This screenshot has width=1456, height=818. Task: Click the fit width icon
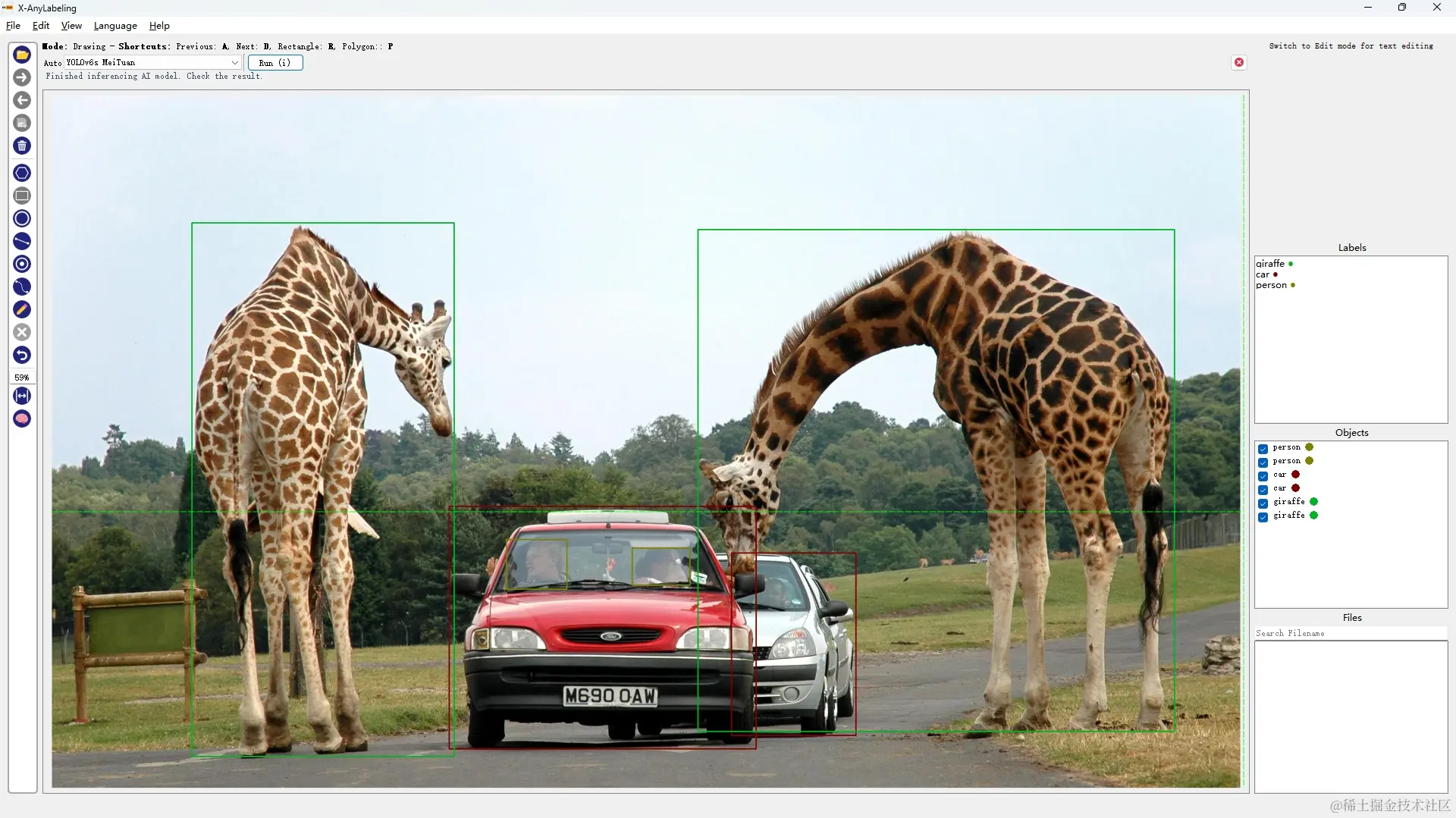coord(22,396)
